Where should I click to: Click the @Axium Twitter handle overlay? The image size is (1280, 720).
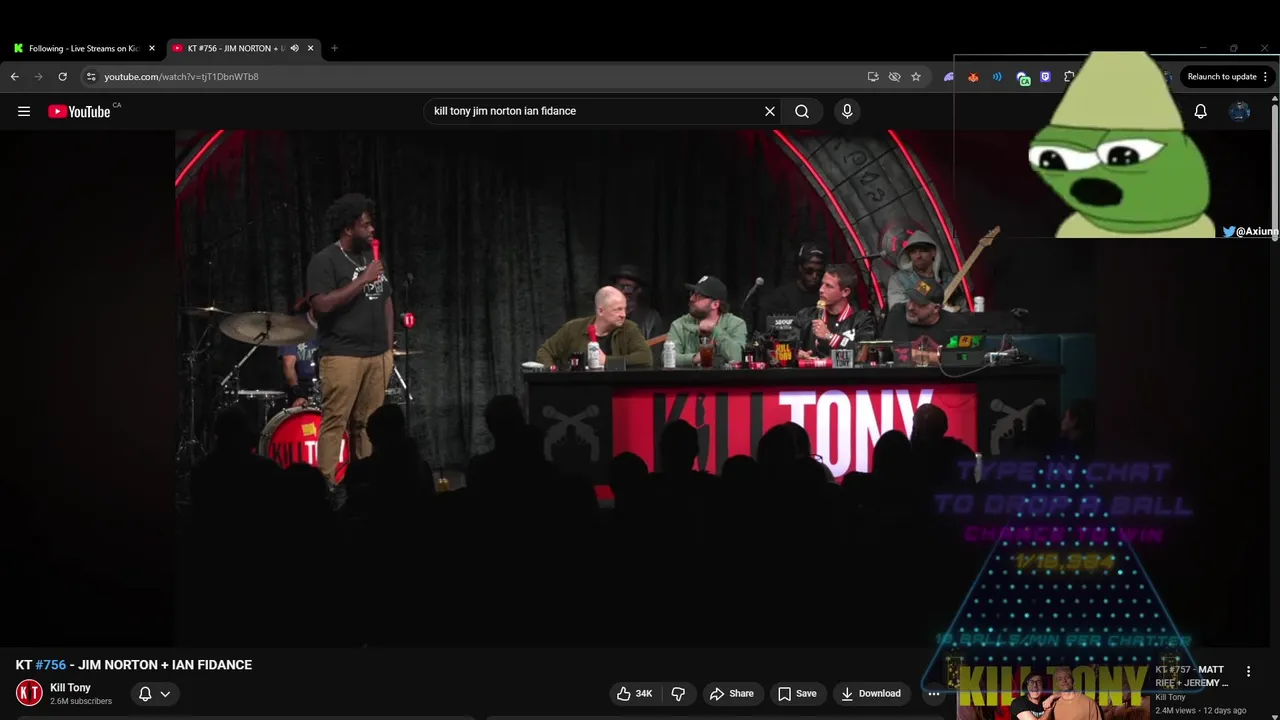pyautogui.click(x=1251, y=231)
